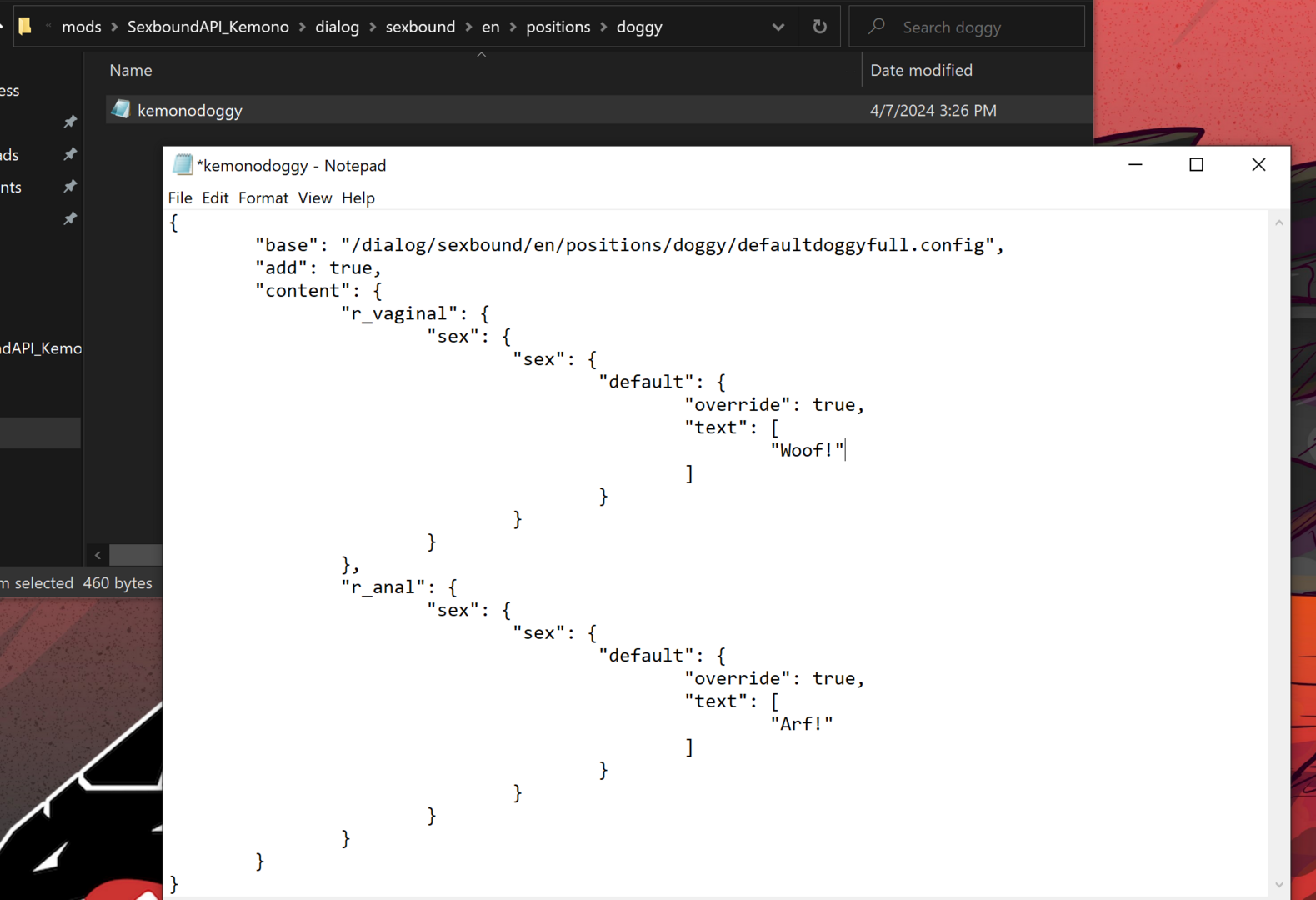
Task: Expand the chevron after en breadcrumb
Action: coord(513,27)
